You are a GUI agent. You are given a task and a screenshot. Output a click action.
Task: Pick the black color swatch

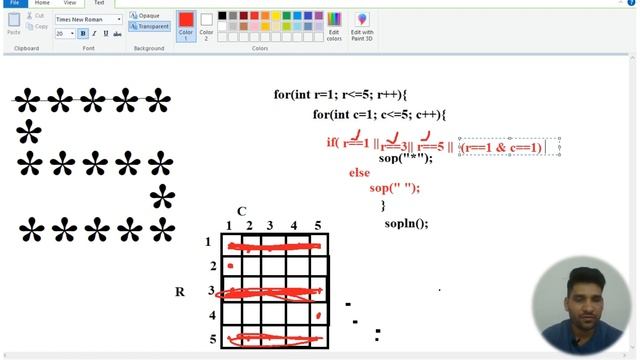(222, 16)
